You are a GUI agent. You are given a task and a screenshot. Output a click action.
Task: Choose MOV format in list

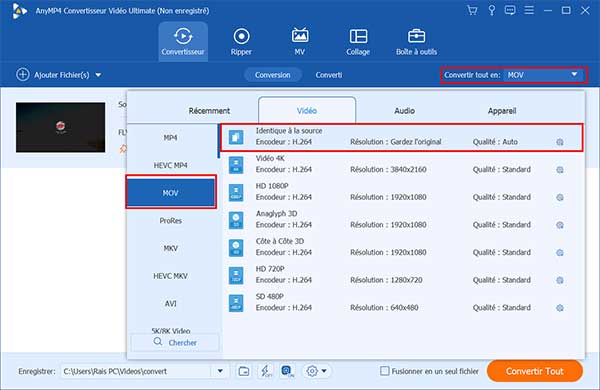tap(171, 193)
